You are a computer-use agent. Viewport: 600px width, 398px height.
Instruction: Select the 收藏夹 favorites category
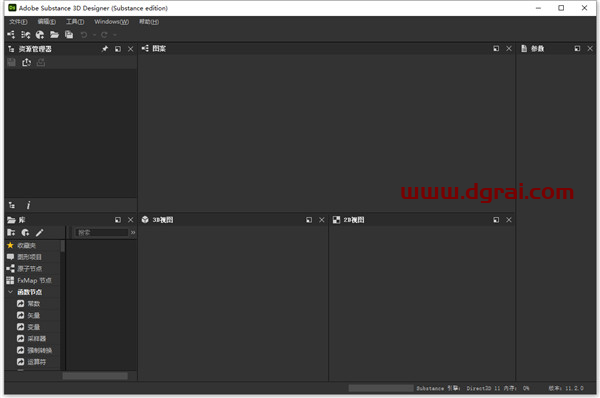click(26, 245)
